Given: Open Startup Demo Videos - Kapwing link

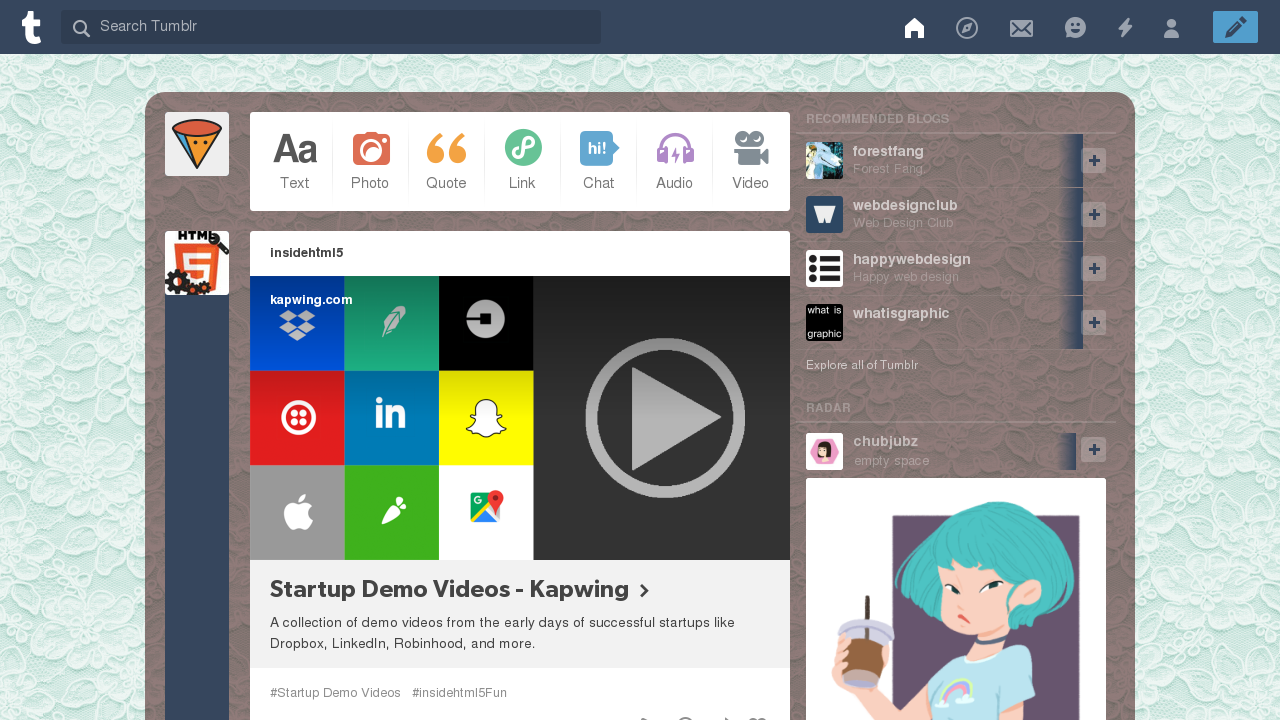Looking at the screenshot, I should click(459, 589).
